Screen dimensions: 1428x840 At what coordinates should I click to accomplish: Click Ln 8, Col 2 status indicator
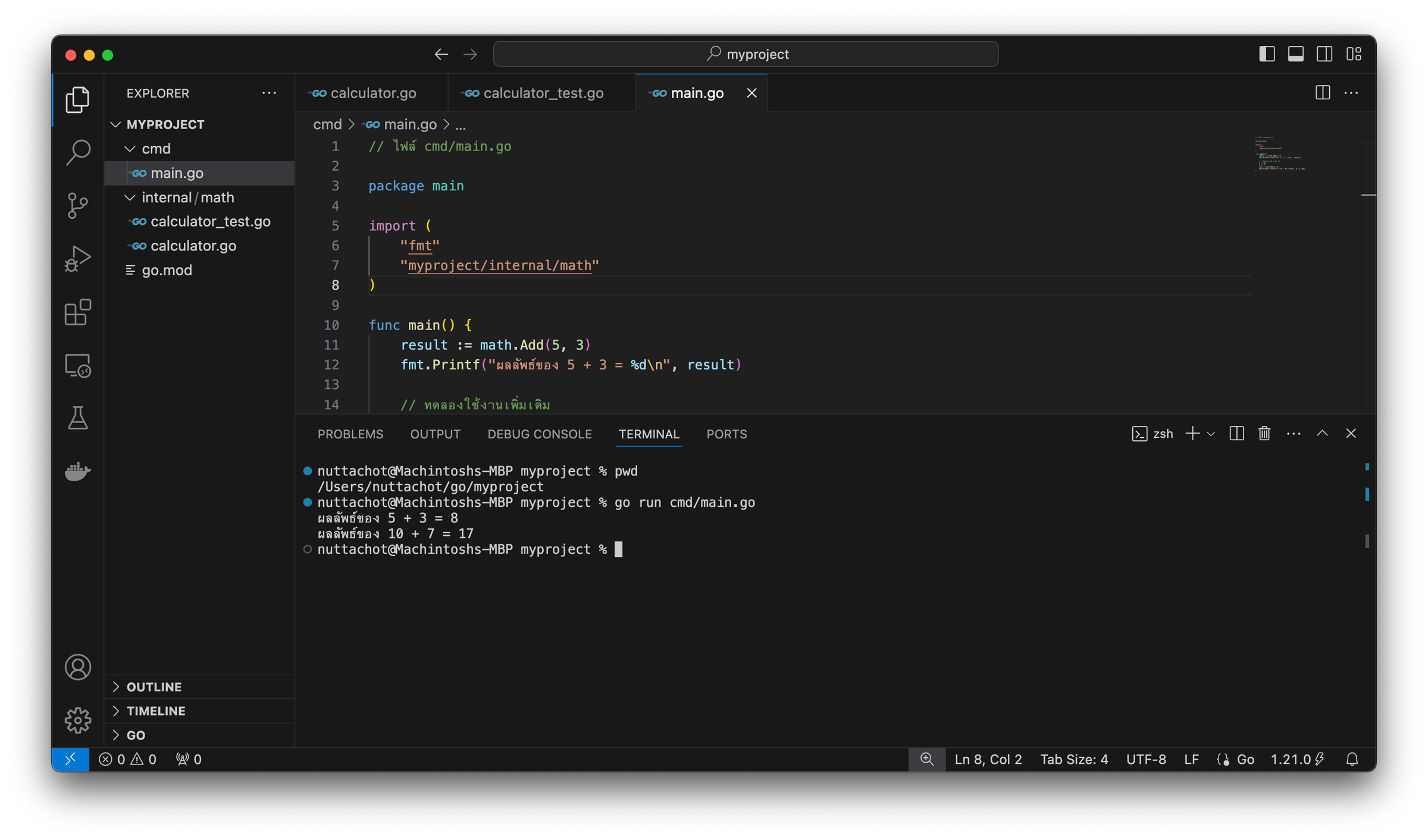(x=988, y=759)
